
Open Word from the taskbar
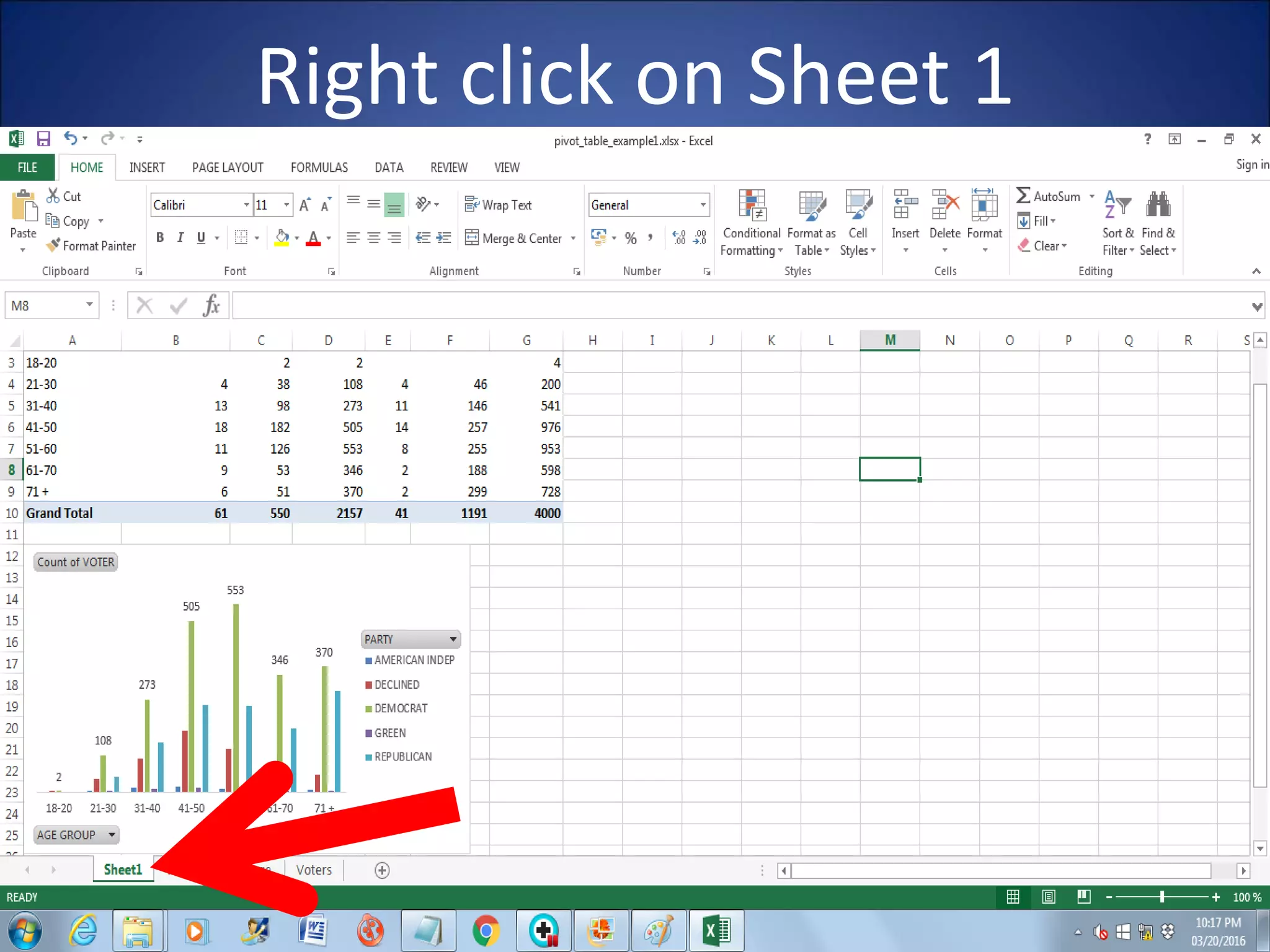pyautogui.click(x=313, y=931)
